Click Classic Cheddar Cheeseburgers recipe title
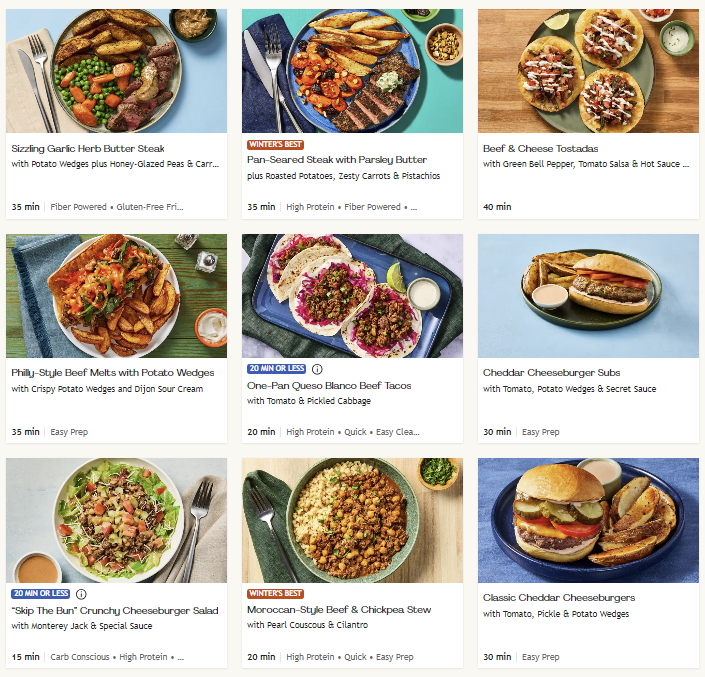 559,598
